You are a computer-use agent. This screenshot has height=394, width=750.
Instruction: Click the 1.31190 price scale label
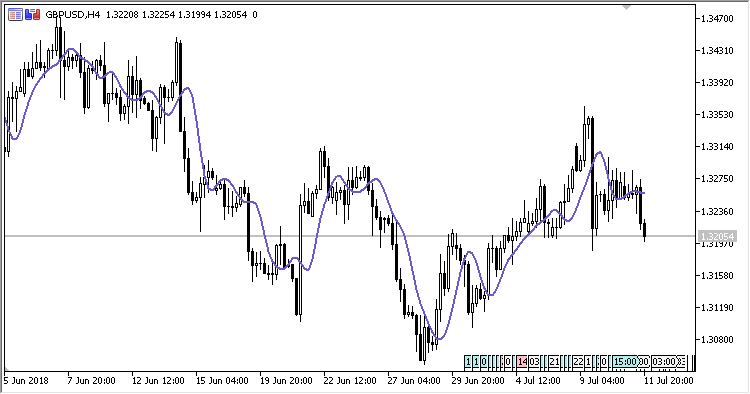(717, 307)
